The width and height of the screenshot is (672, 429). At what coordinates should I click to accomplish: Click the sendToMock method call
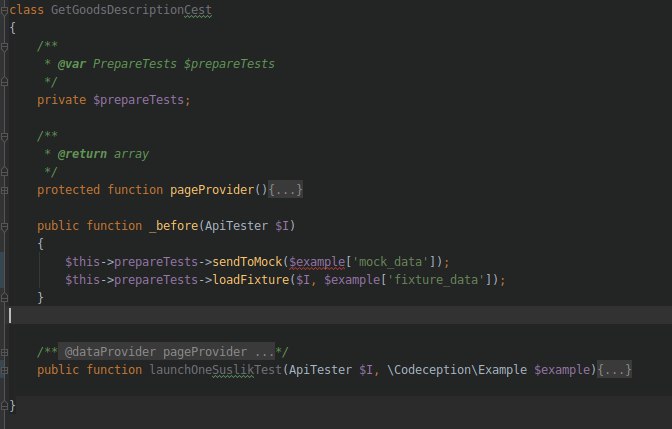[247, 262]
